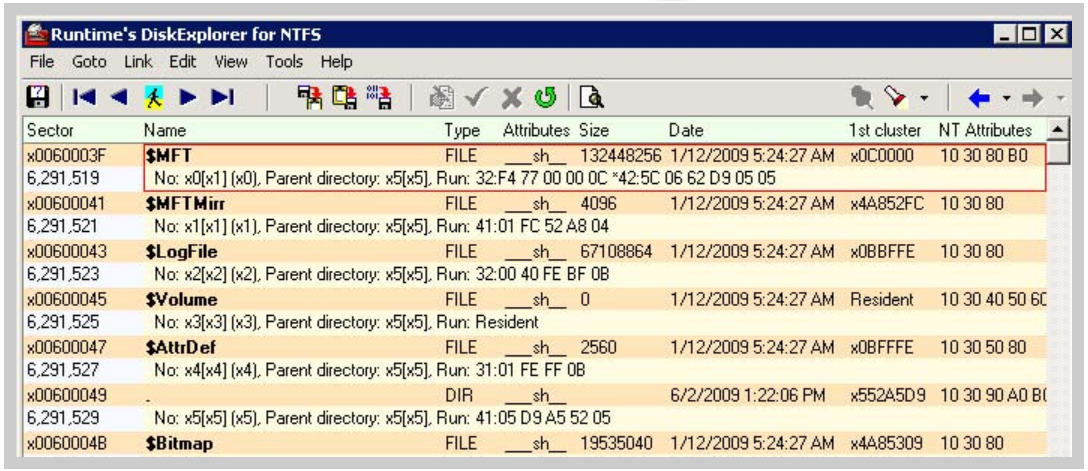
Task: Select the $LogFile file entry
Action: [182, 251]
